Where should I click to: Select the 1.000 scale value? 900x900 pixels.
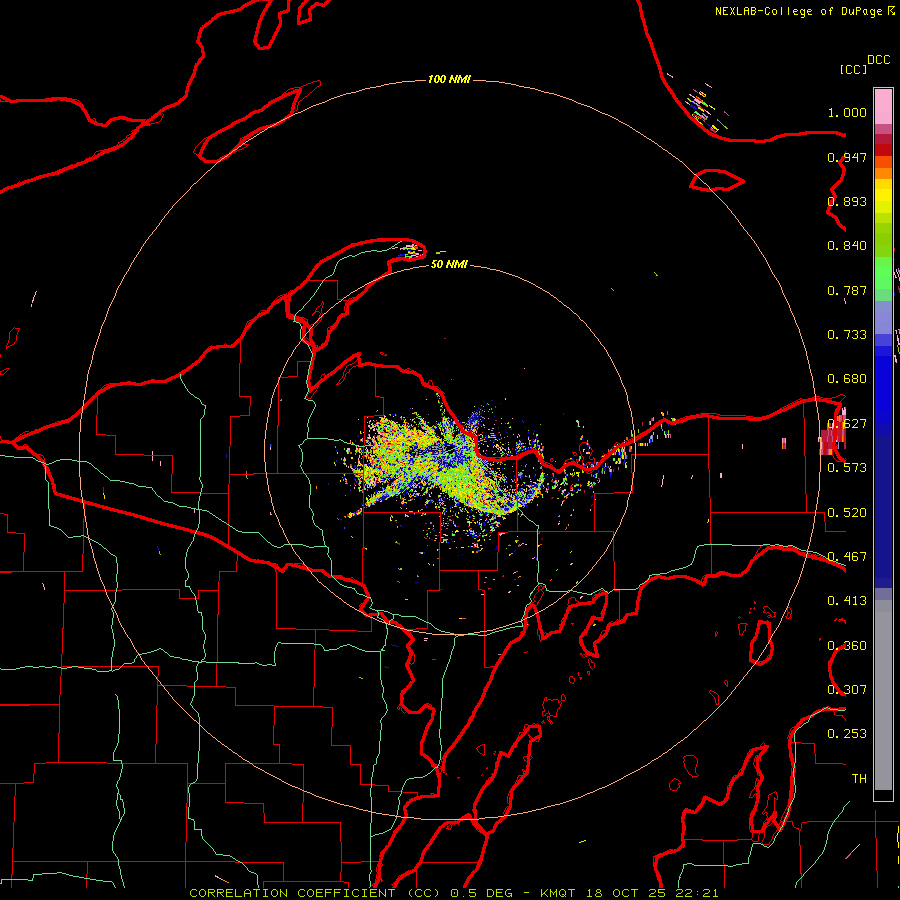click(847, 112)
